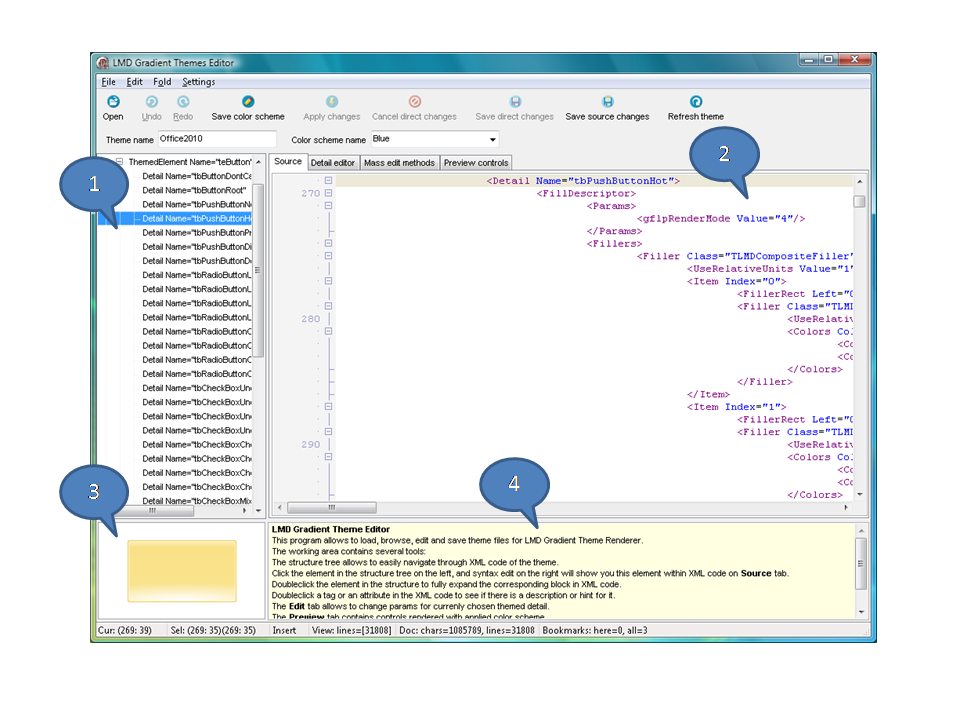The width and height of the screenshot is (960, 720).
Task: Open the Color scheme name dropdown
Action: (x=492, y=140)
